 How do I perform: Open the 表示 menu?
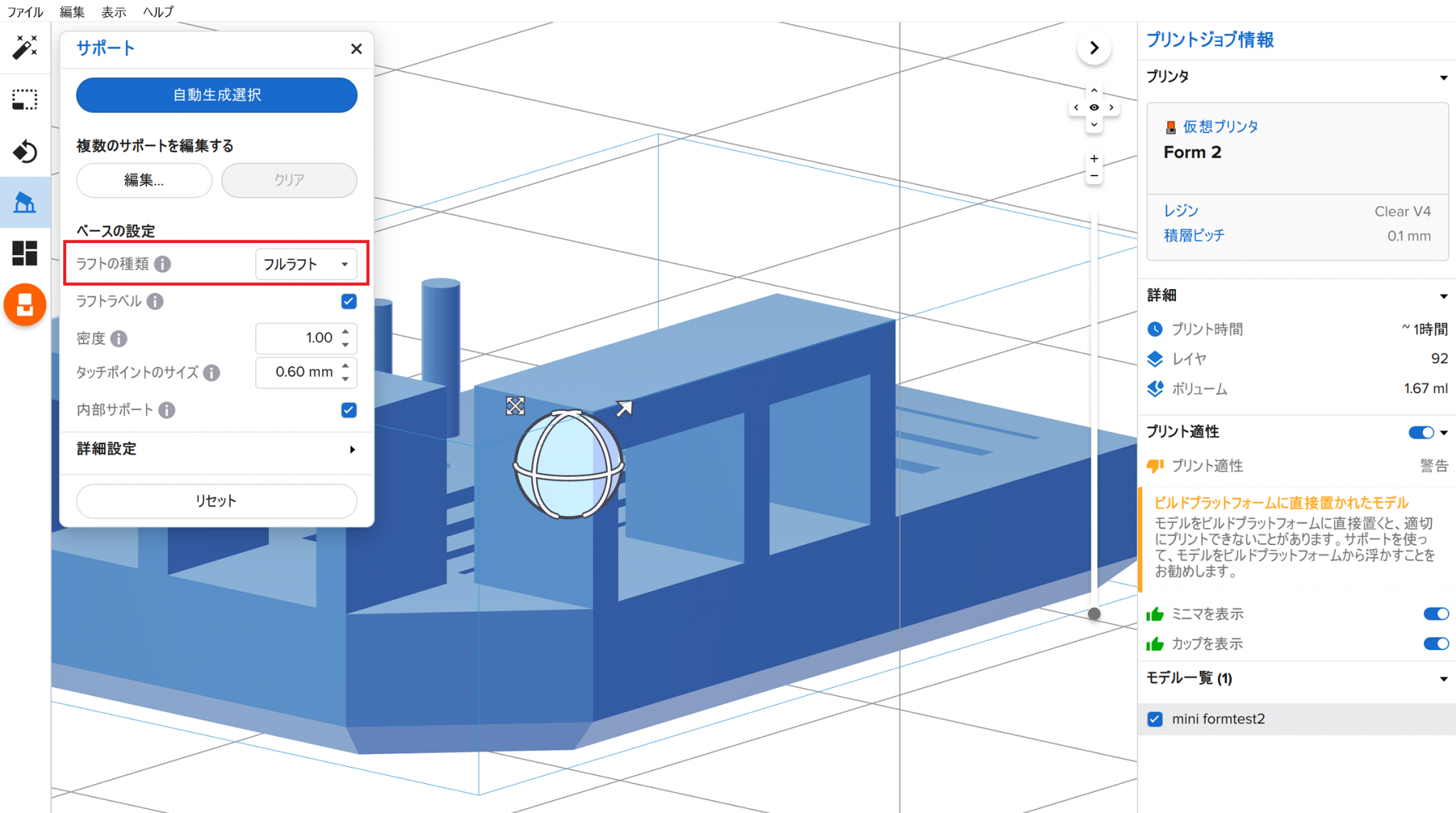click(x=113, y=11)
